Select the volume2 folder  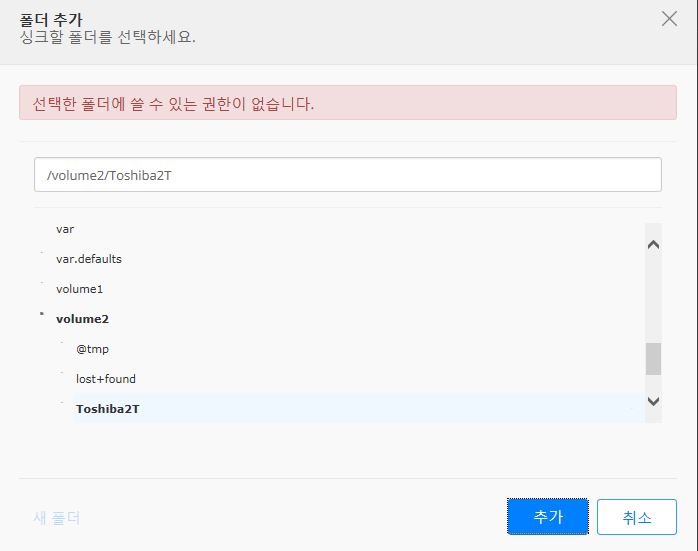[82, 319]
